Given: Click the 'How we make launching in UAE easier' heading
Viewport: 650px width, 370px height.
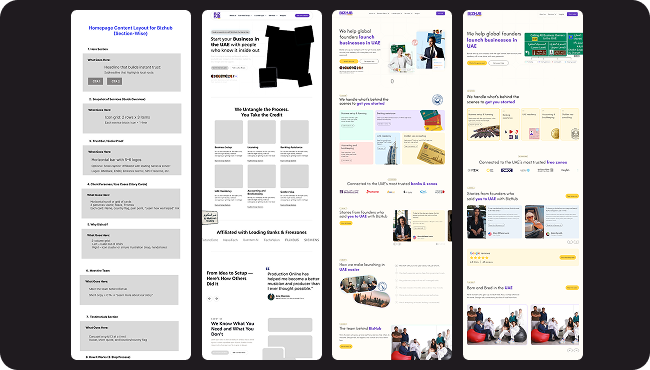Looking at the screenshot, I should pos(362,267).
